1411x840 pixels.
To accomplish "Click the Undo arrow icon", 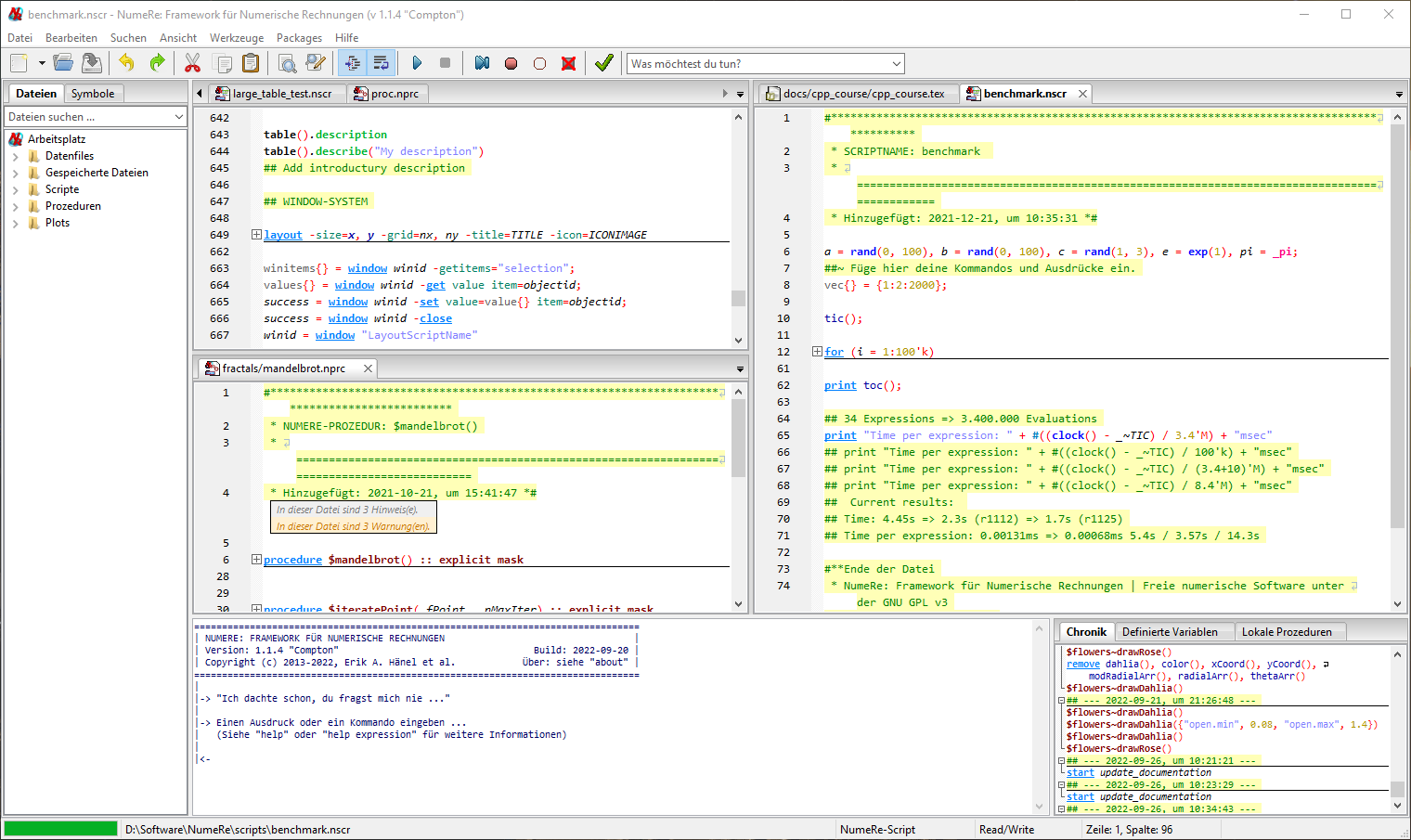I will pyautogui.click(x=126, y=63).
